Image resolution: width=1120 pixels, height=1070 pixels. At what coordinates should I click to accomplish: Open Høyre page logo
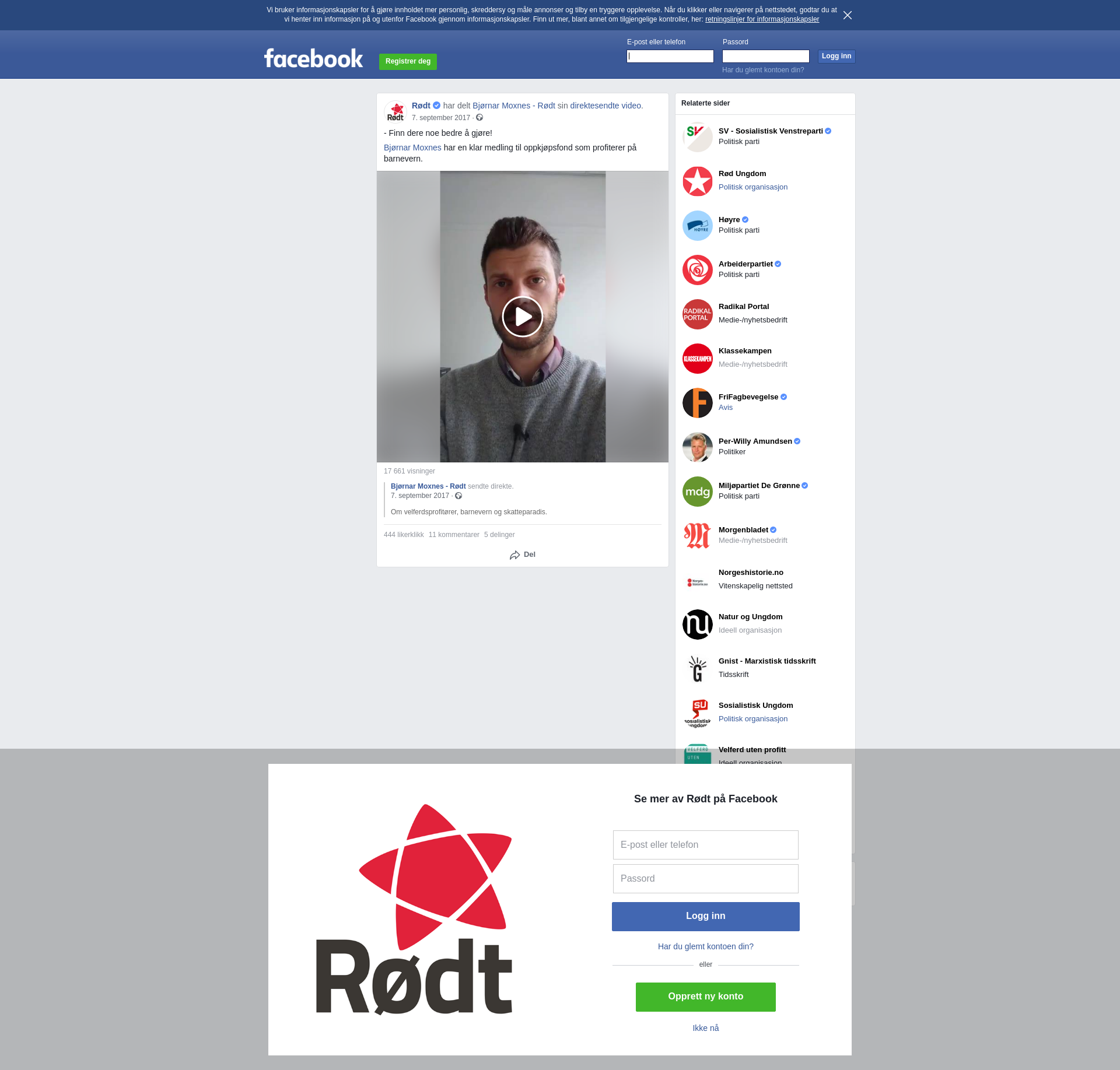coord(698,226)
